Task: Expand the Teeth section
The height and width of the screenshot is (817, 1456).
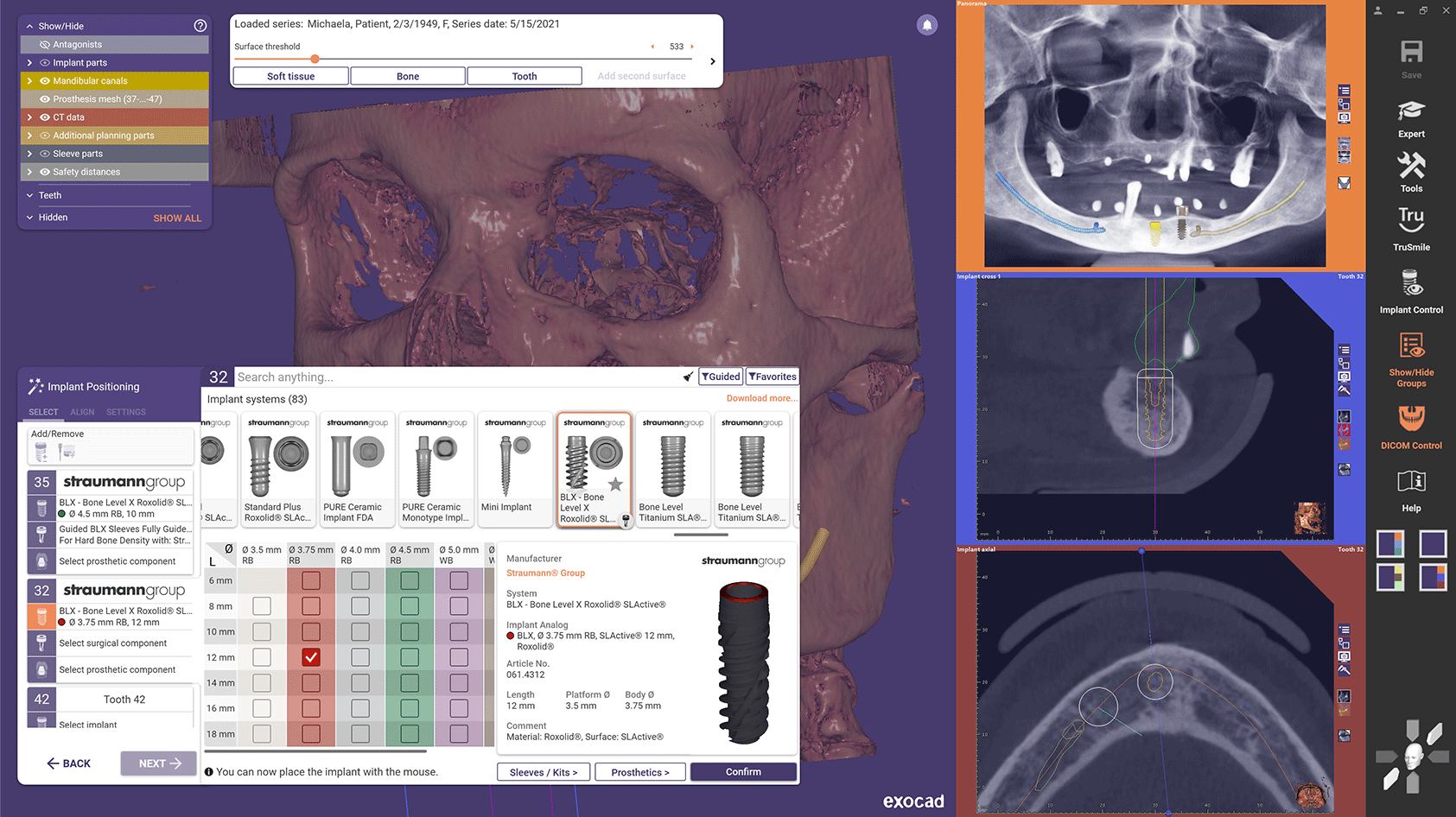Action: (x=30, y=196)
